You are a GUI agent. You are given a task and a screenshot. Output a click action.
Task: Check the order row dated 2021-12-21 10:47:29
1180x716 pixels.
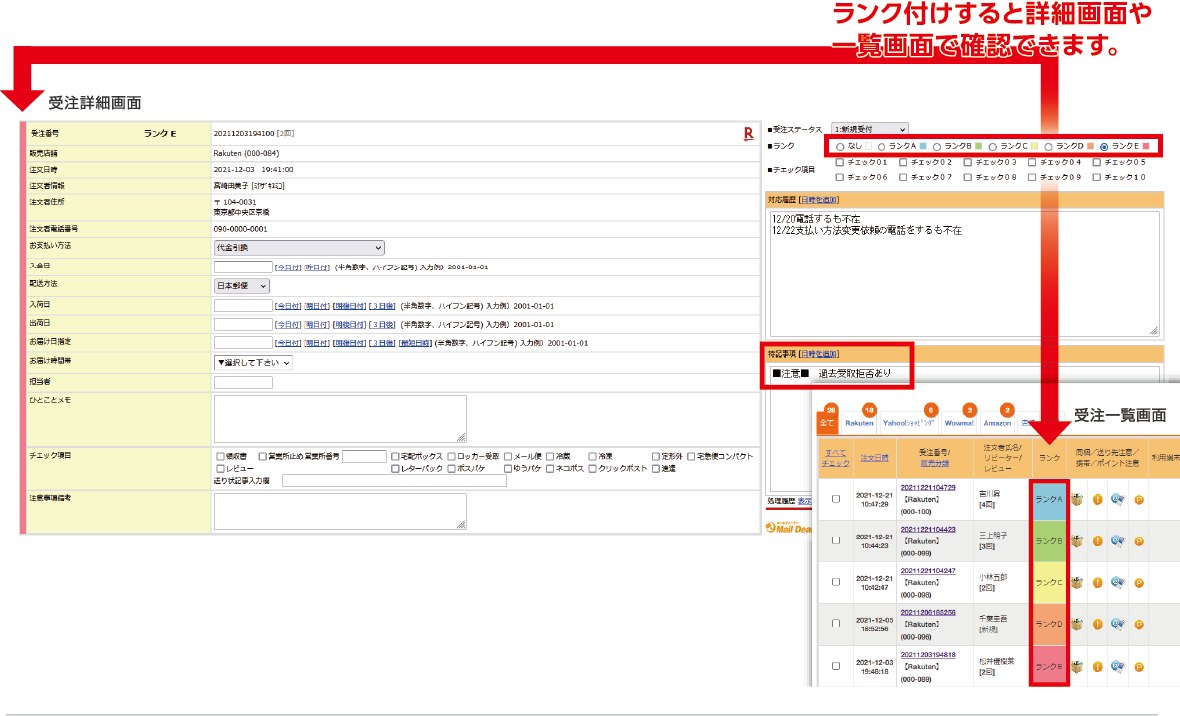pyautogui.click(x=835, y=499)
